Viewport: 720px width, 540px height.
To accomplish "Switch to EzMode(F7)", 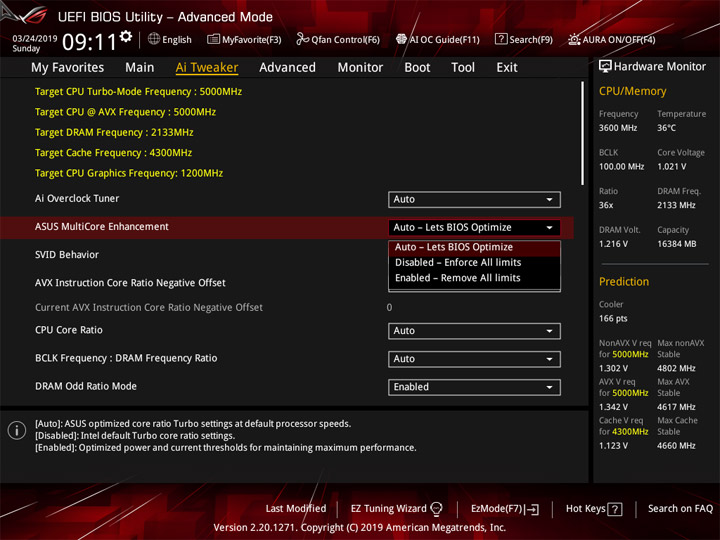I will coord(505,509).
